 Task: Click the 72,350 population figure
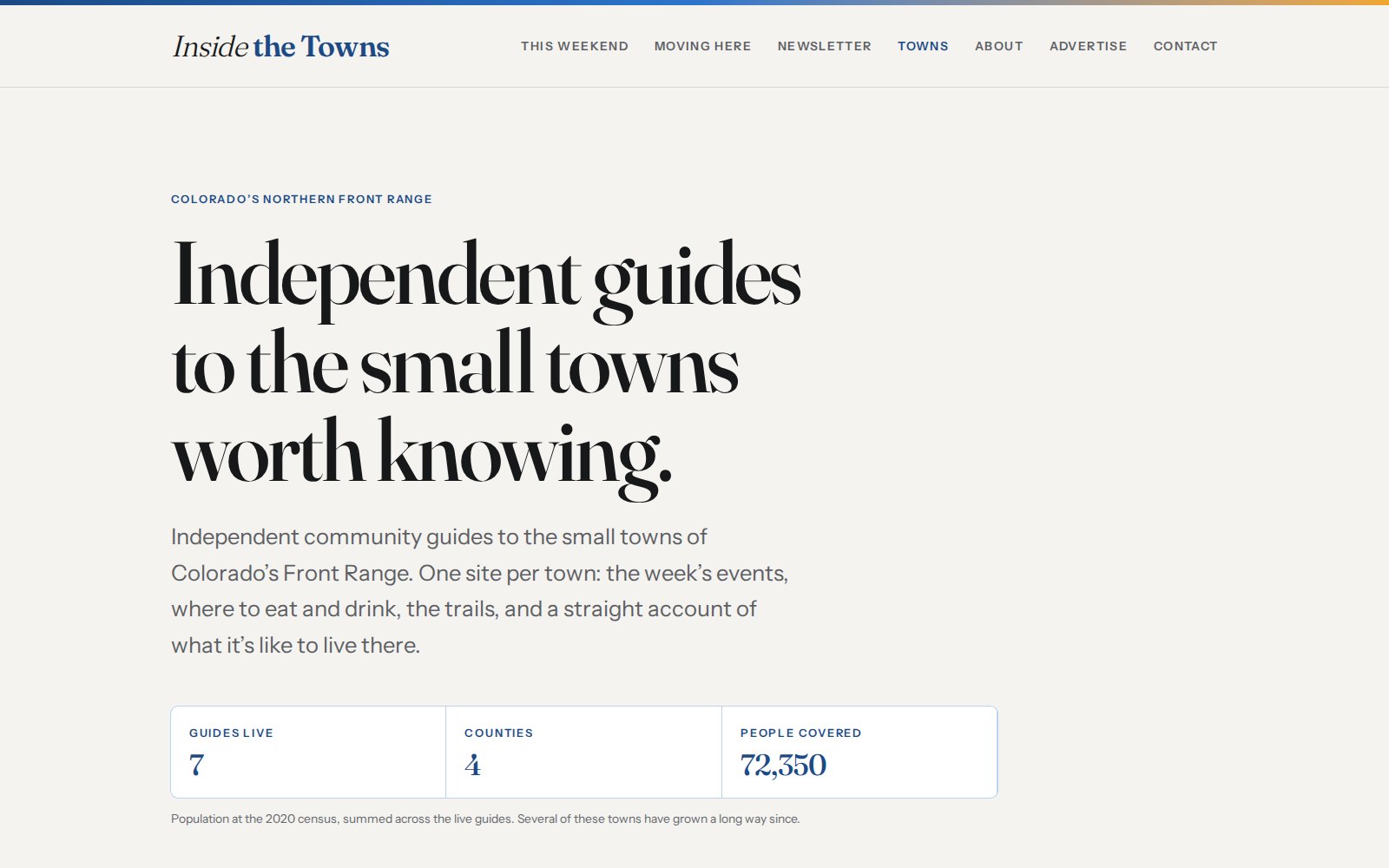[783, 765]
